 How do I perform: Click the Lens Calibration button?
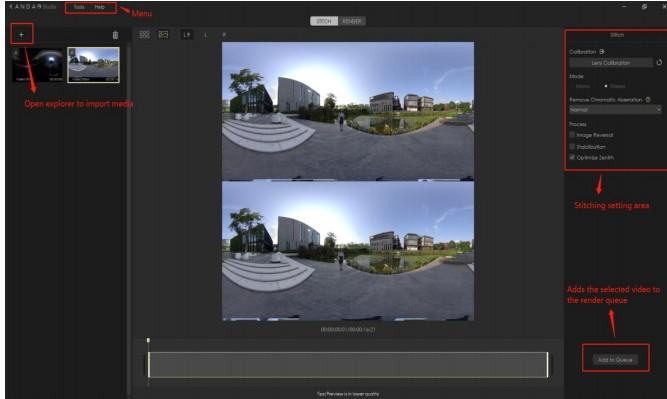point(610,63)
